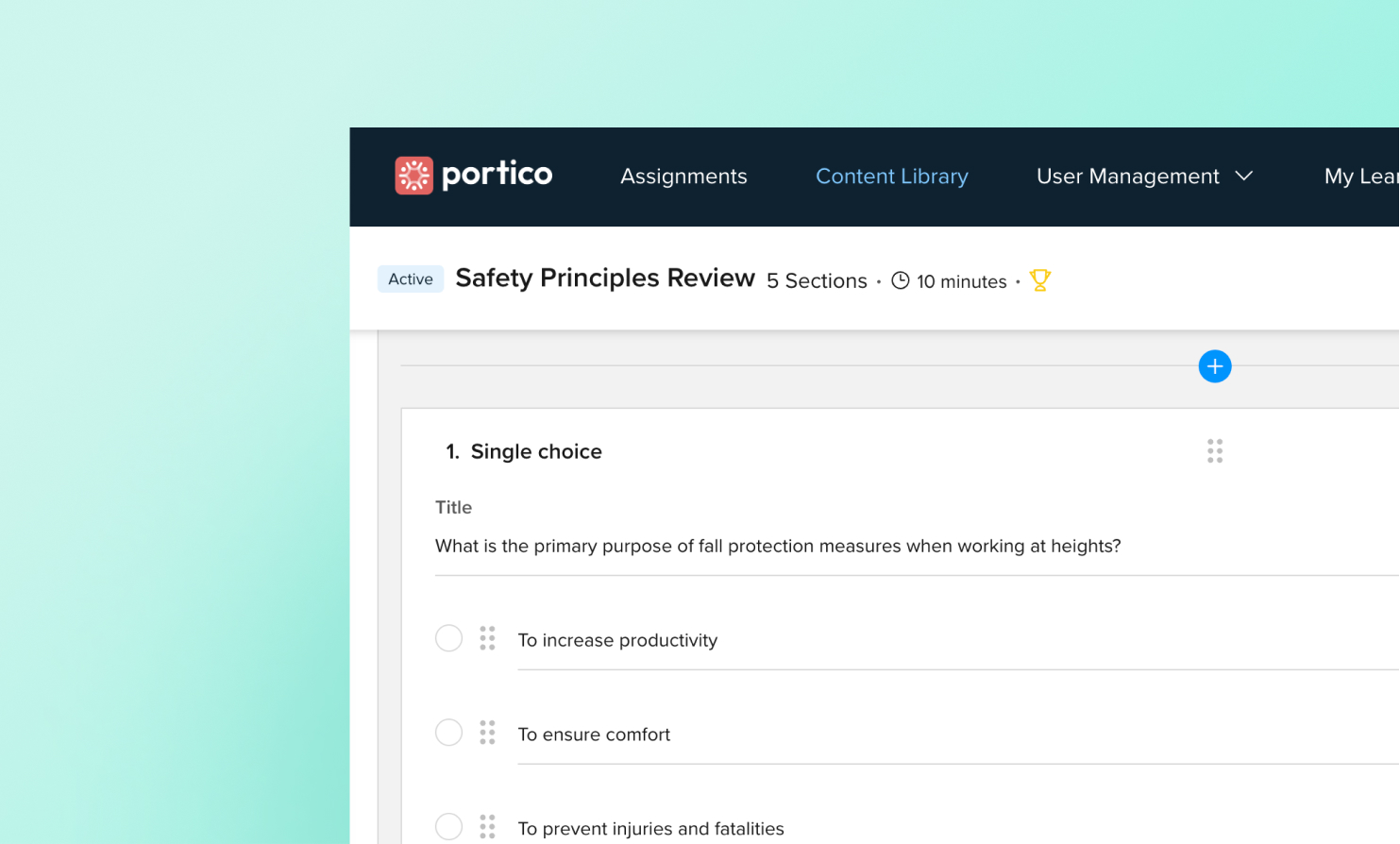Grab drag handle for 'To increase productivity'
1400x844 pixels.
pyautogui.click(x=487, y=638)
